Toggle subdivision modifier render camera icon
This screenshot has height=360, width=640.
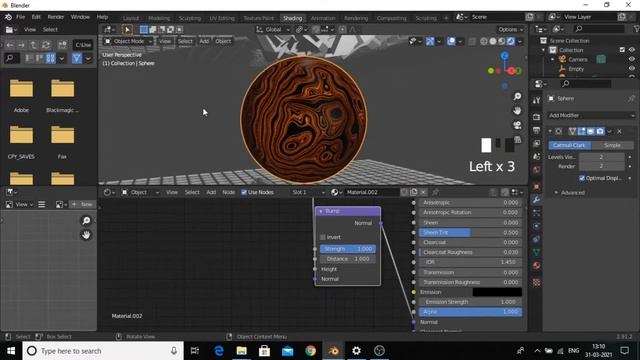600,131
